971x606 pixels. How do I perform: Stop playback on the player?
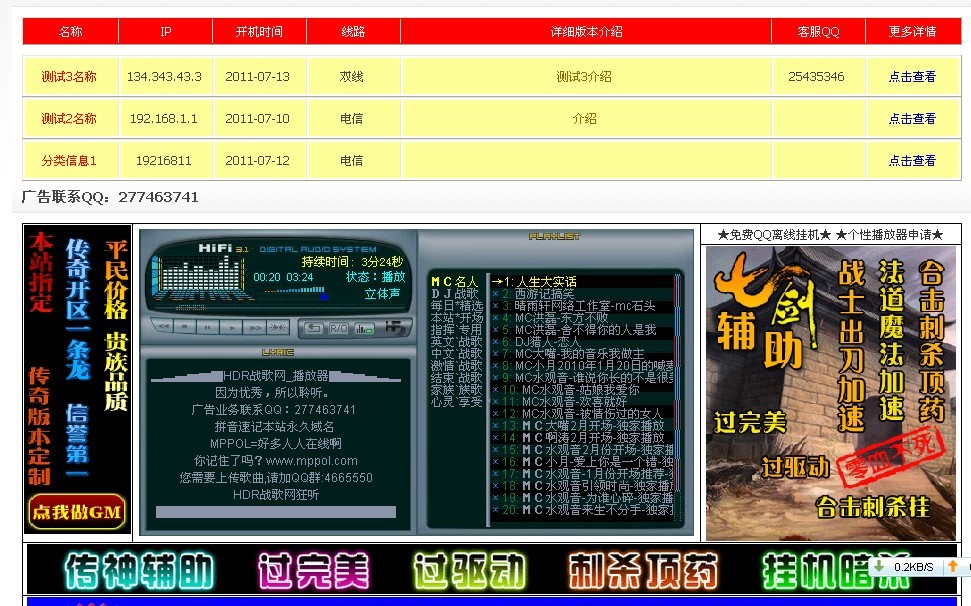click(186, 328)
